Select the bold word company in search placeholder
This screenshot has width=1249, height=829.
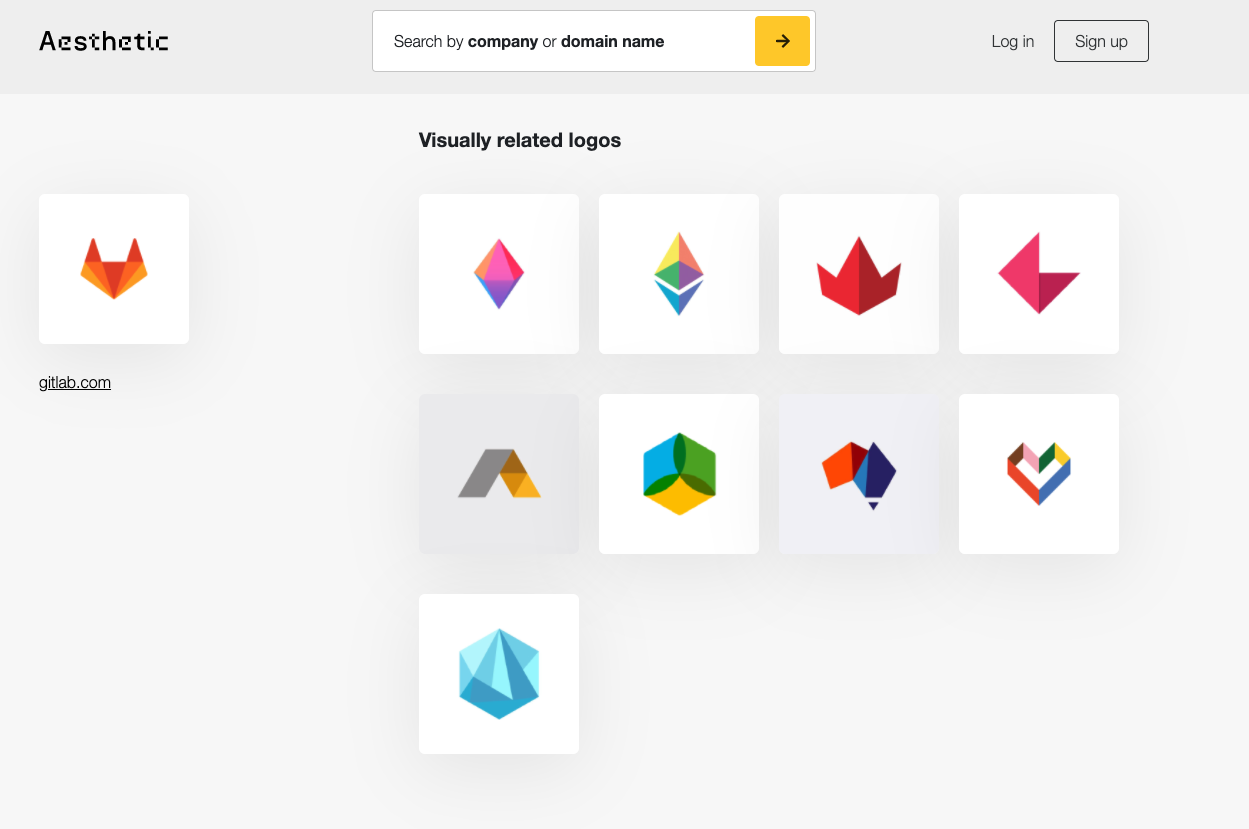pos(502,41)
